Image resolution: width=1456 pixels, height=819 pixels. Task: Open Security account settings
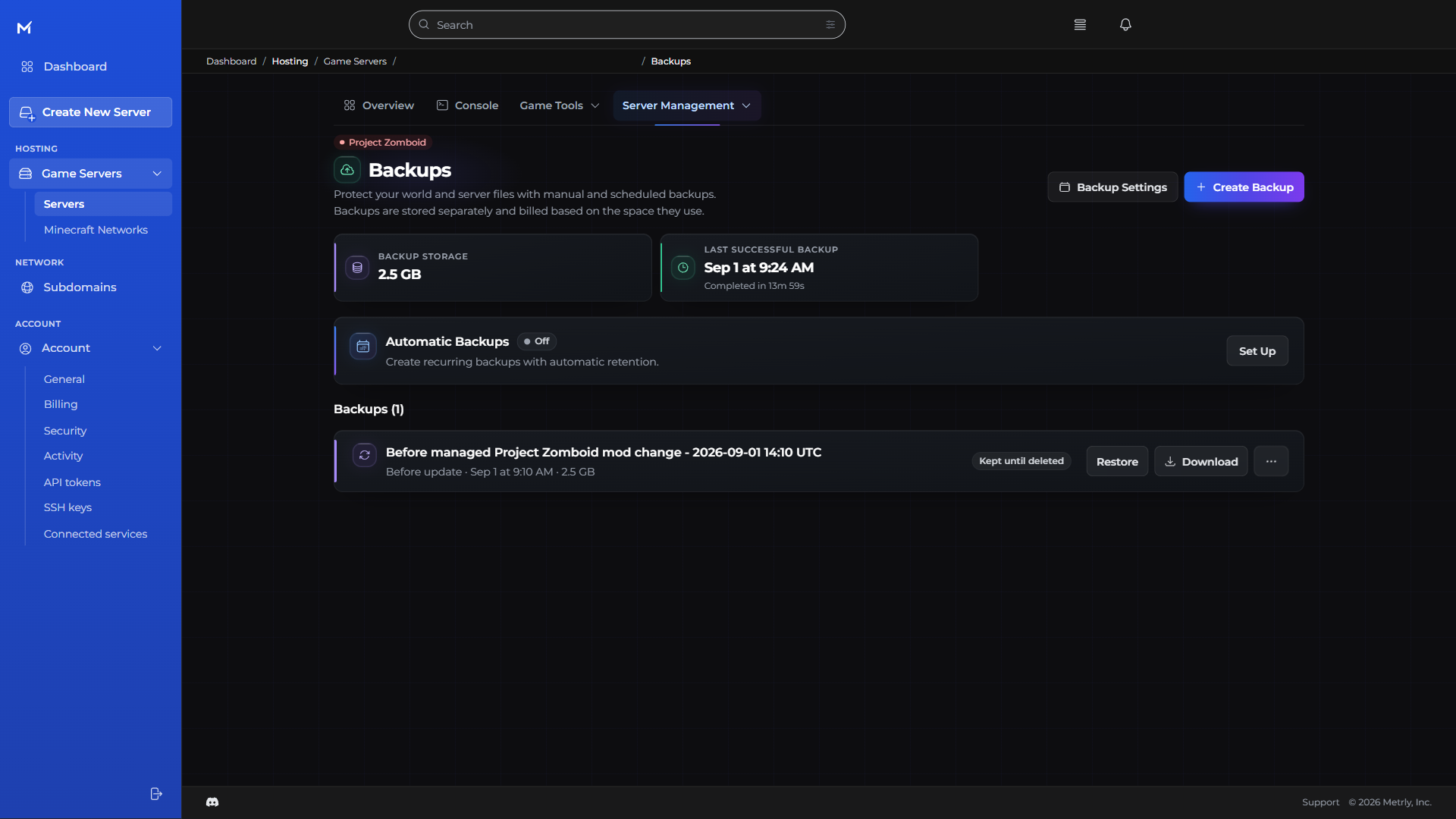click(x=65, y=431)
